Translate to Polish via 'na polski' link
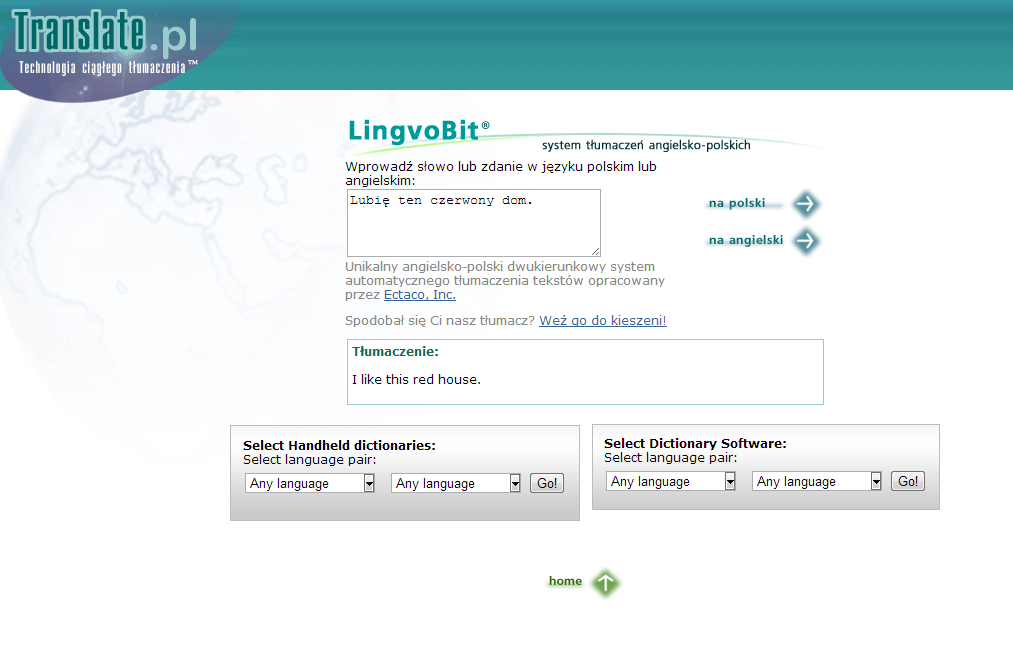This screenshot has height=654, width=1013. 736,203
